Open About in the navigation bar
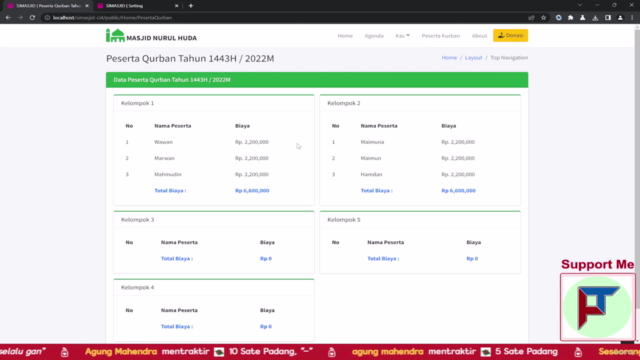The image size is (640, 360). [x=479, y=36]
